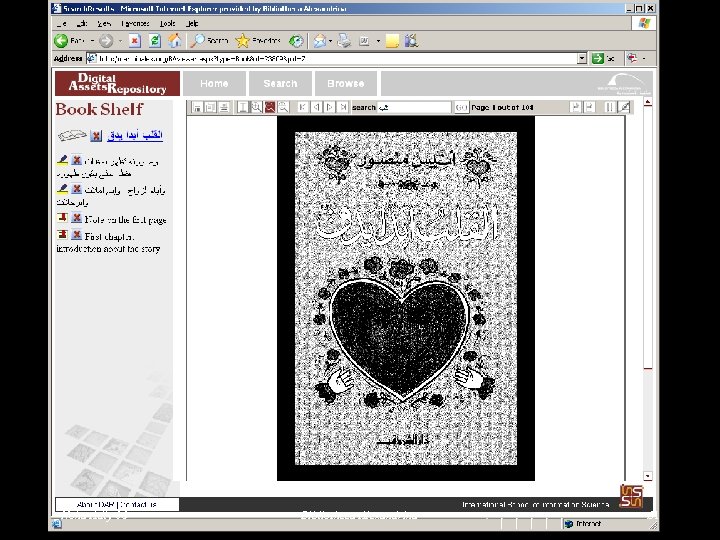Screen dimensions: 720x540
Task: Click the zoom-in magnifier in the viewer toolbar
Action: pos(256,107)
